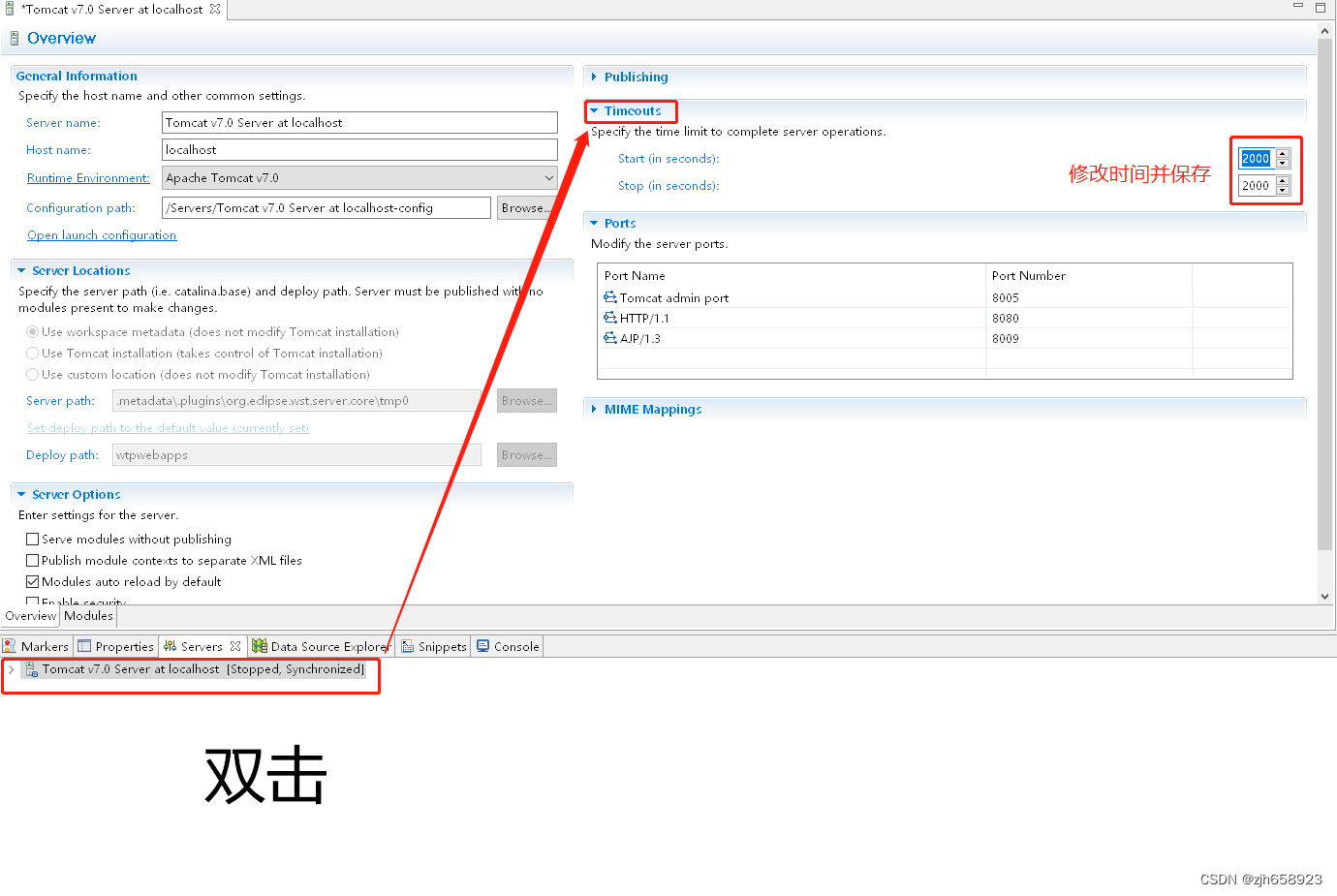Click the Tomcat admin port row icon

(610, 297)
